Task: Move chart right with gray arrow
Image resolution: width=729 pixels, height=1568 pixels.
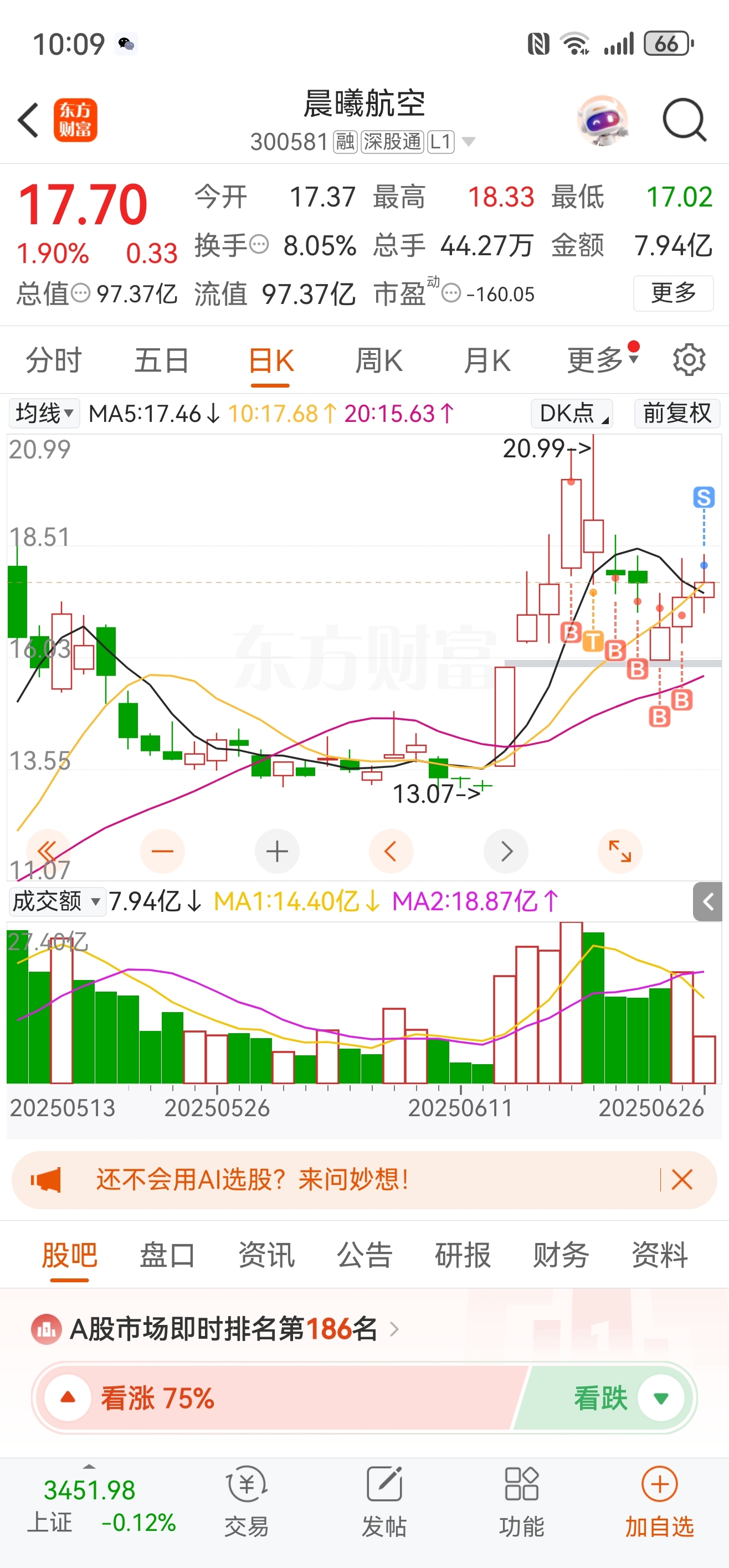Action: [506, 850]
